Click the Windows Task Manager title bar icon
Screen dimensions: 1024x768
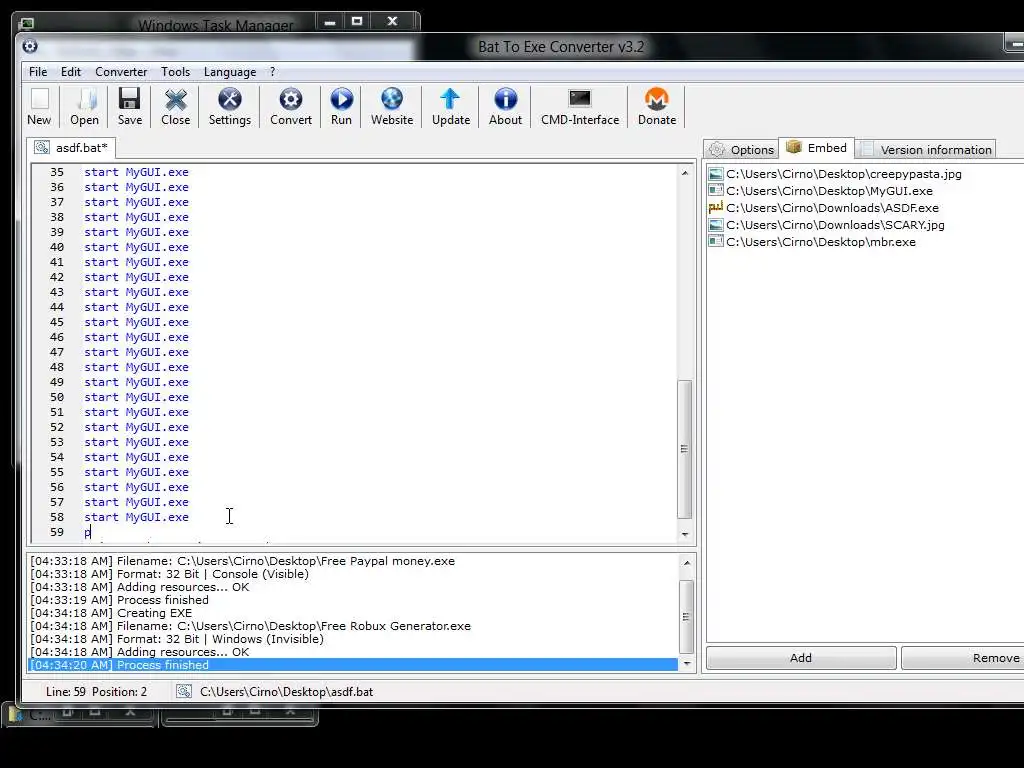(x=27, y=24)
